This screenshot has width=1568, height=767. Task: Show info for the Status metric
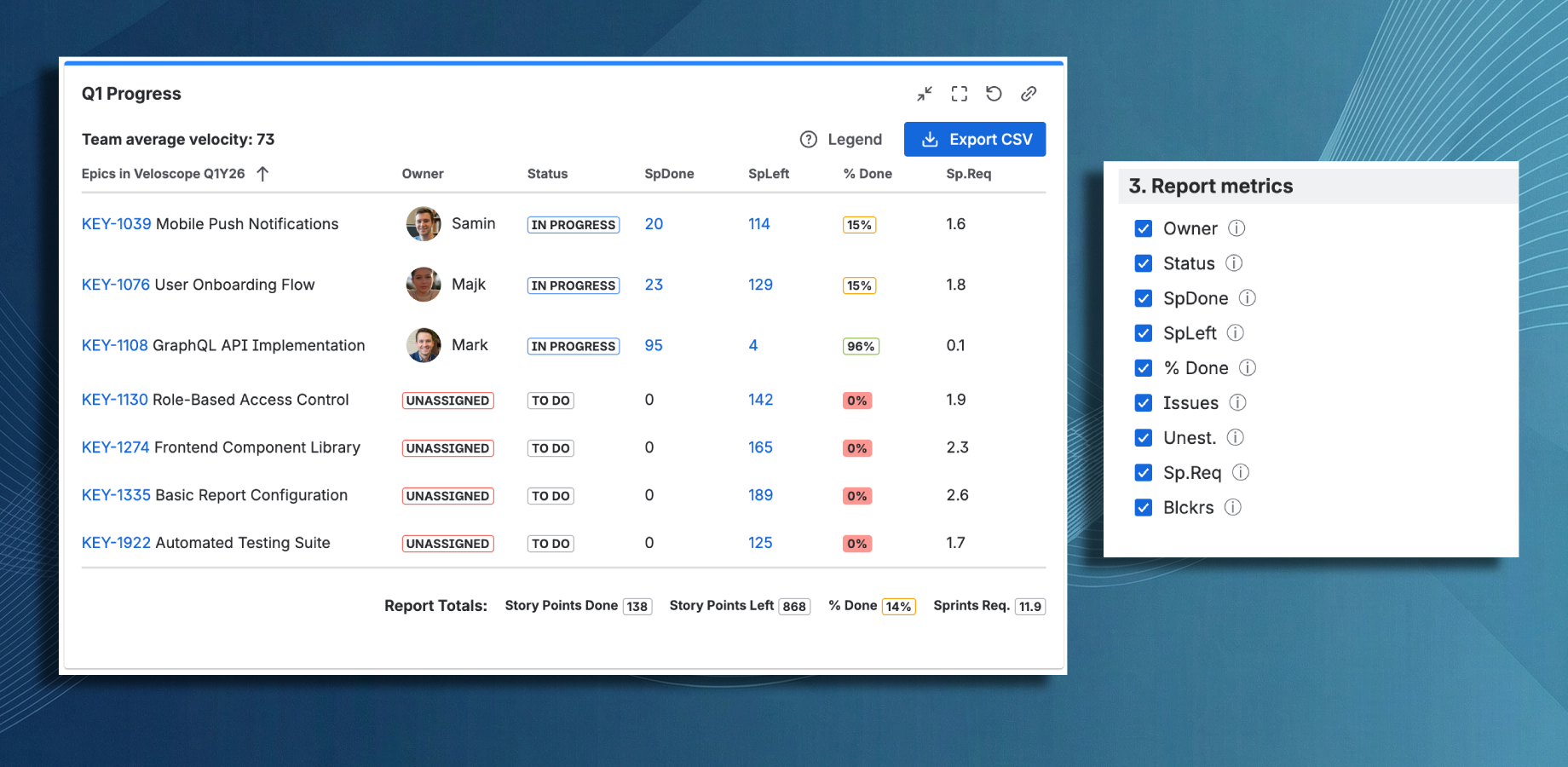pos(1234,263)
